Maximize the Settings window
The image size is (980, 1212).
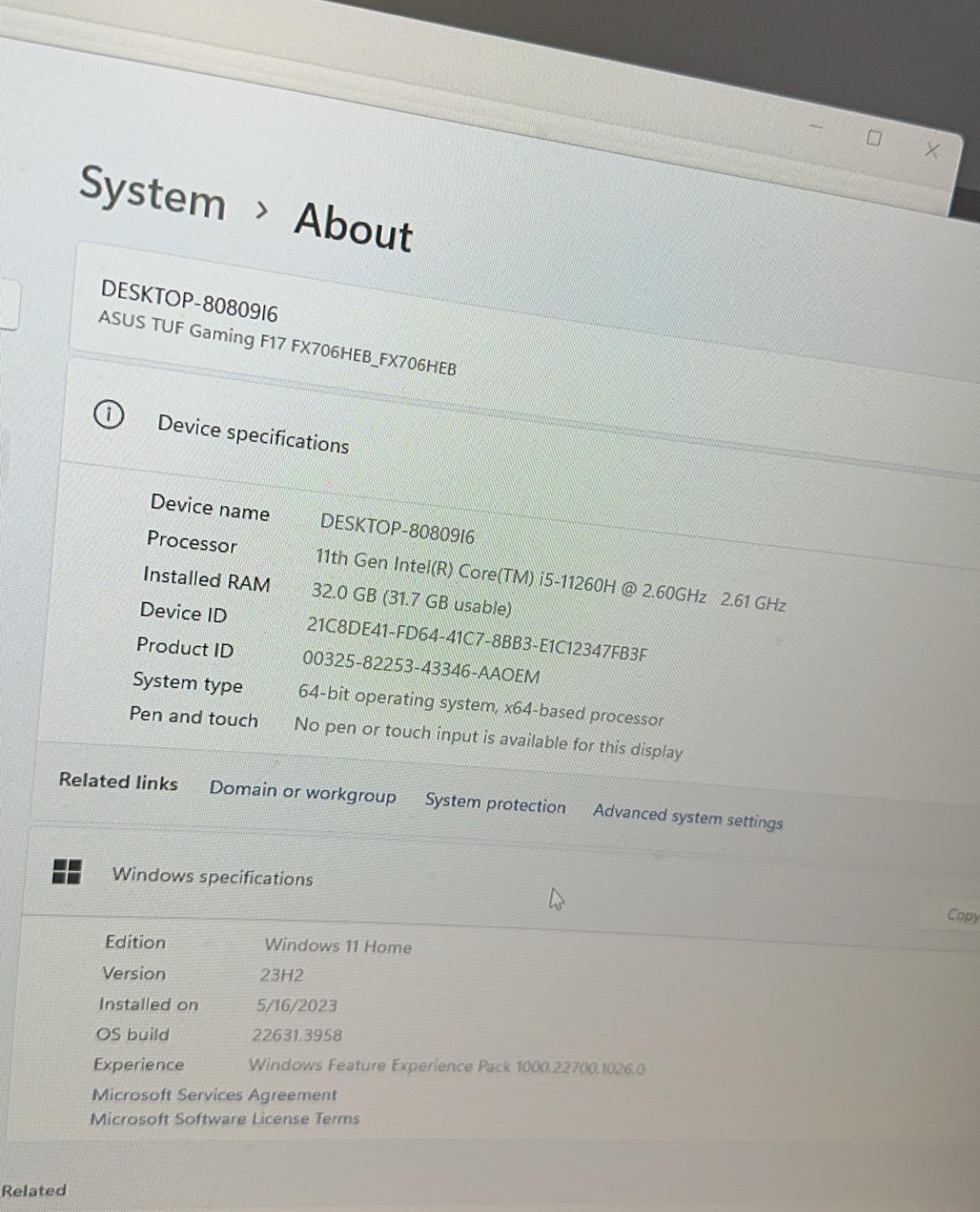(x=873, y=138)
